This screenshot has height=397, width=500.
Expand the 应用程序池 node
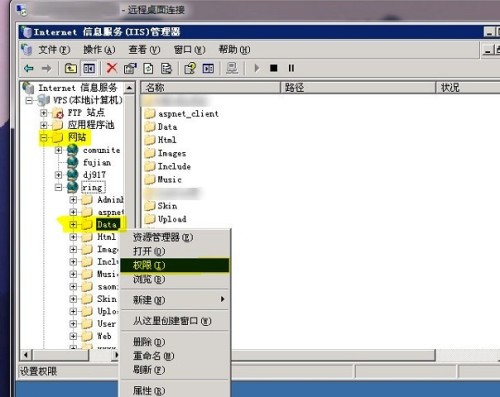(x=43, y=125)
